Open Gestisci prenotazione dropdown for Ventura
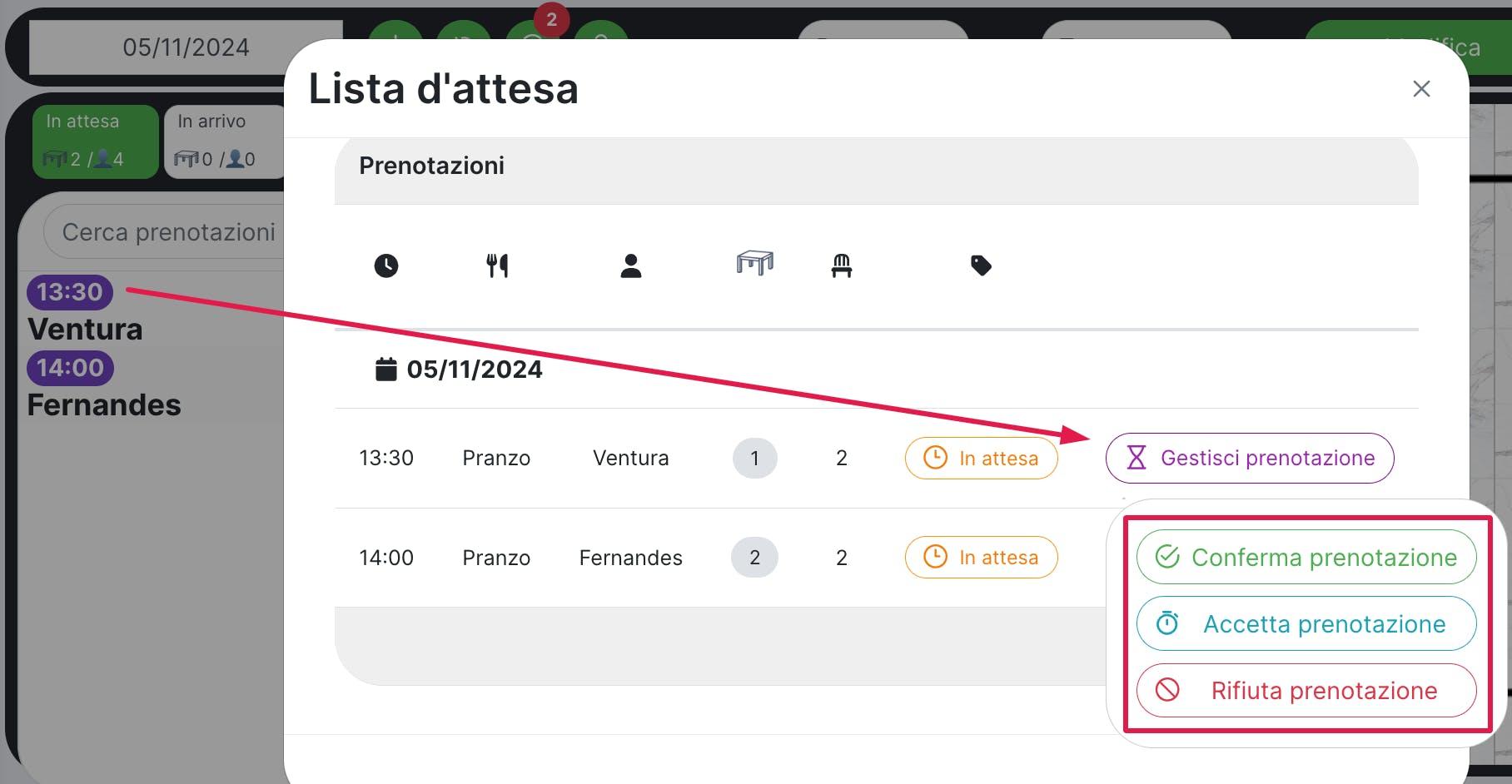The width and height of the screenshot is (1512, 784). coord(1249,458)
